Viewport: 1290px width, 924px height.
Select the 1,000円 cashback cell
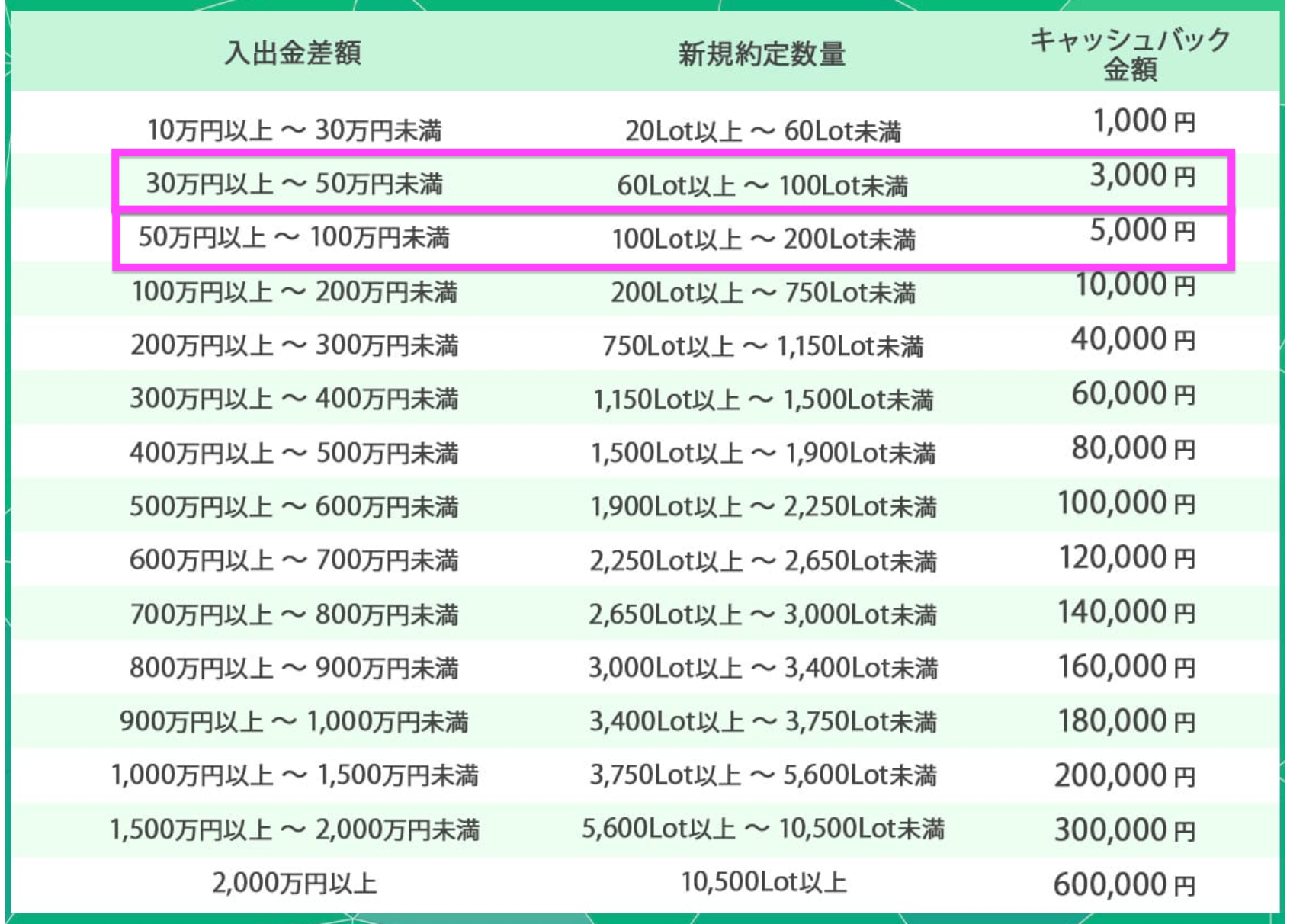[1142, 121]
